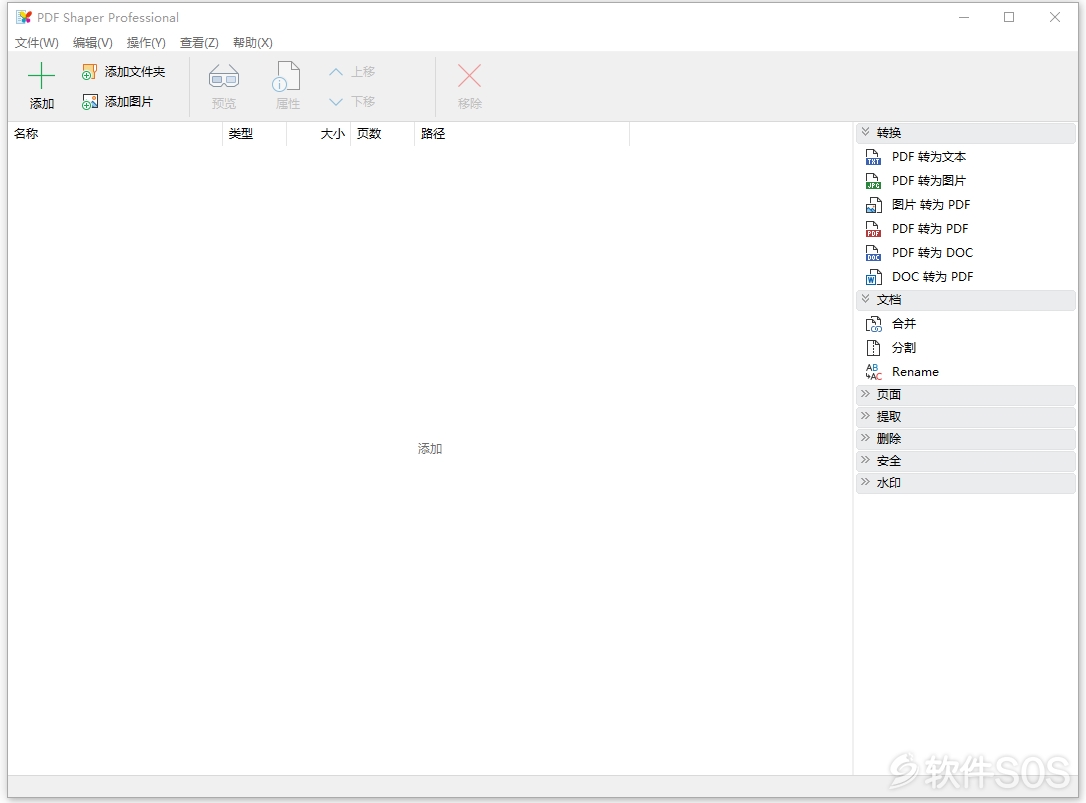Click the 添加图片 label
The width and height of the screenshot is (1086, 803).
[129, 102]
